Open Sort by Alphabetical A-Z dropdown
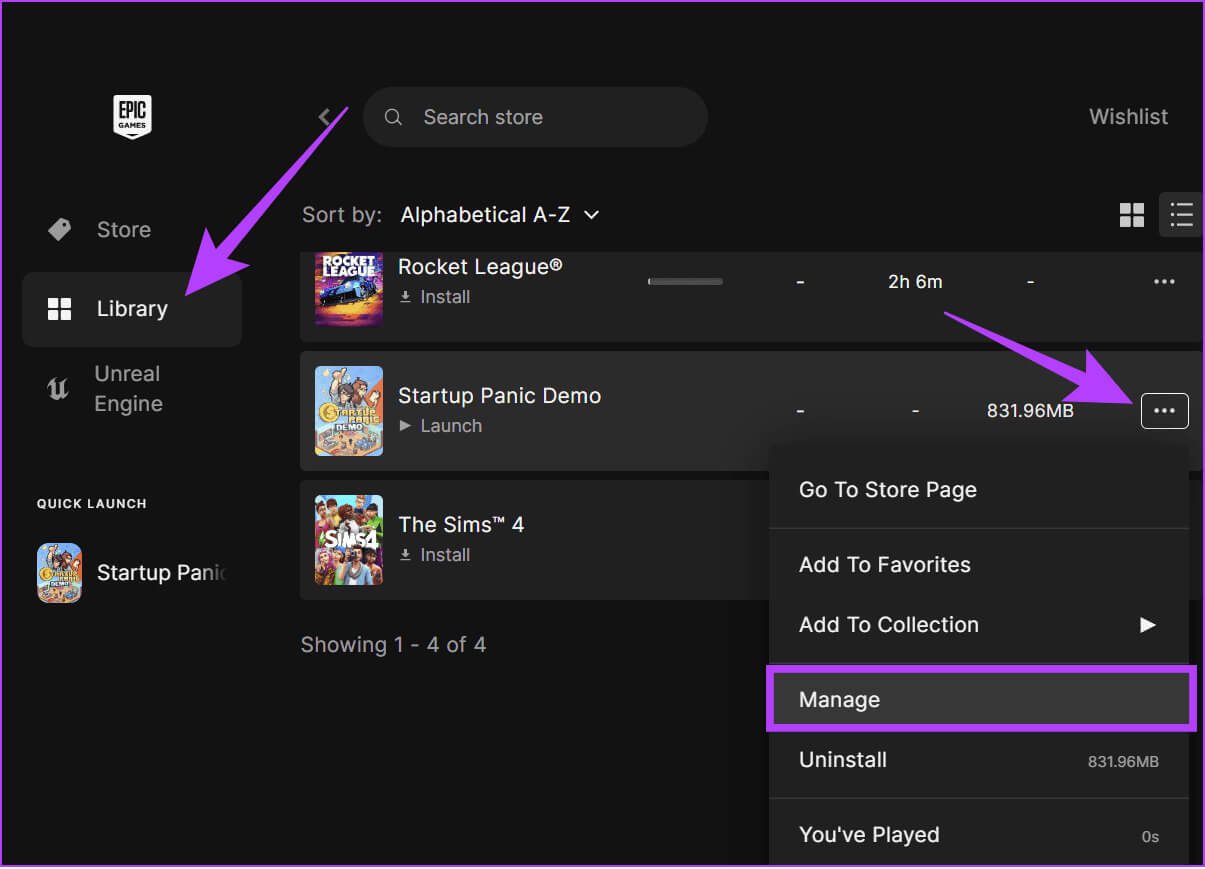 500,215
